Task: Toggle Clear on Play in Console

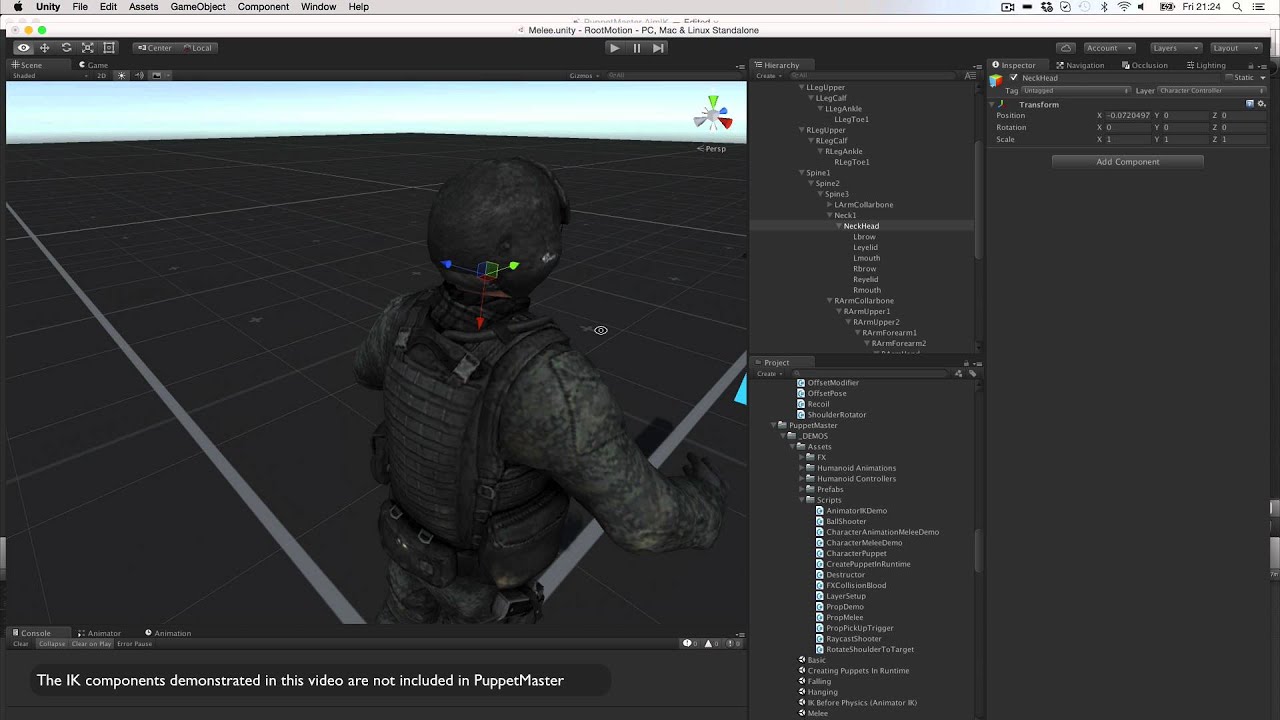Action: [91, 644]
